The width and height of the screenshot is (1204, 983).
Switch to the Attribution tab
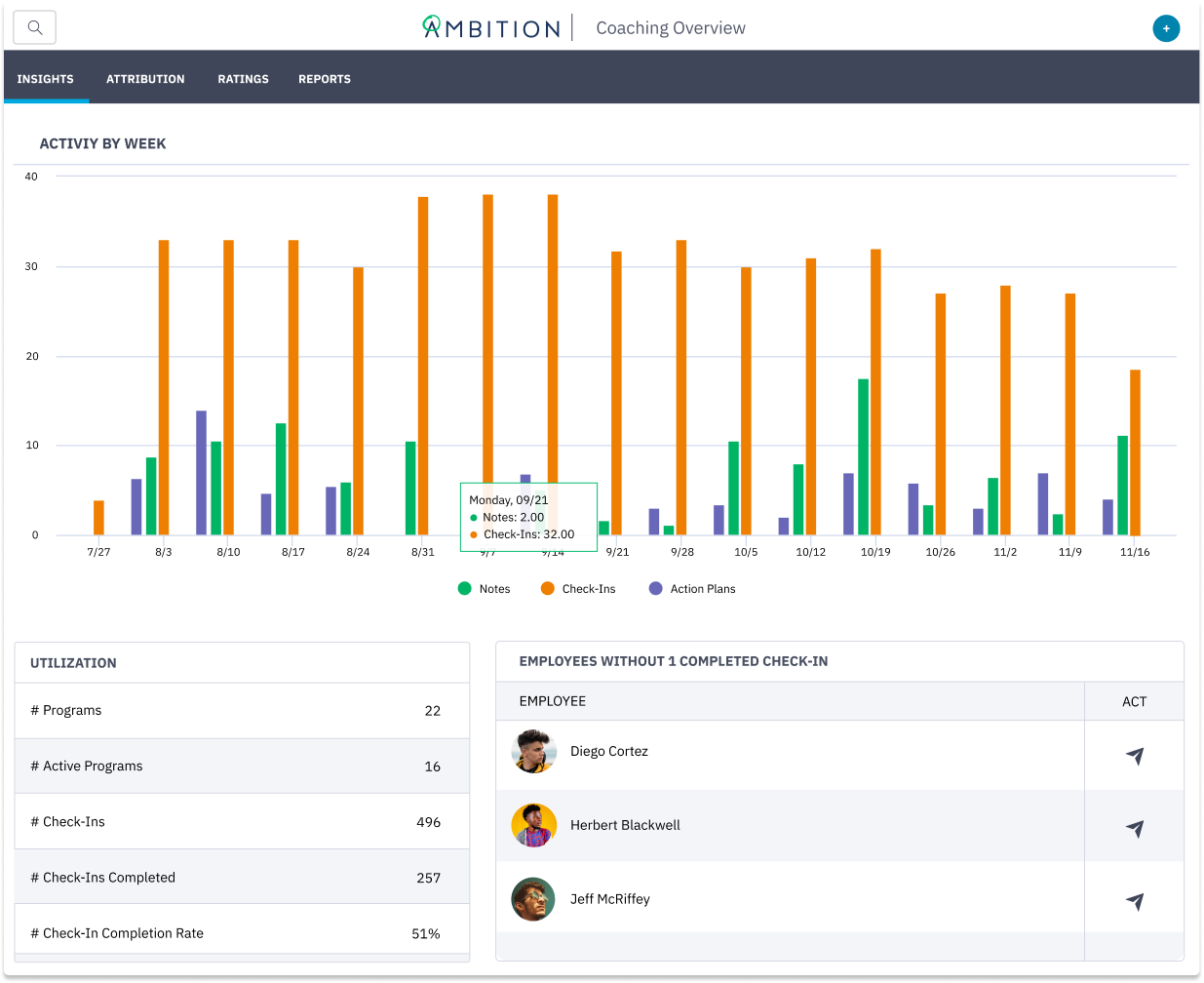(x=145, y=79)
